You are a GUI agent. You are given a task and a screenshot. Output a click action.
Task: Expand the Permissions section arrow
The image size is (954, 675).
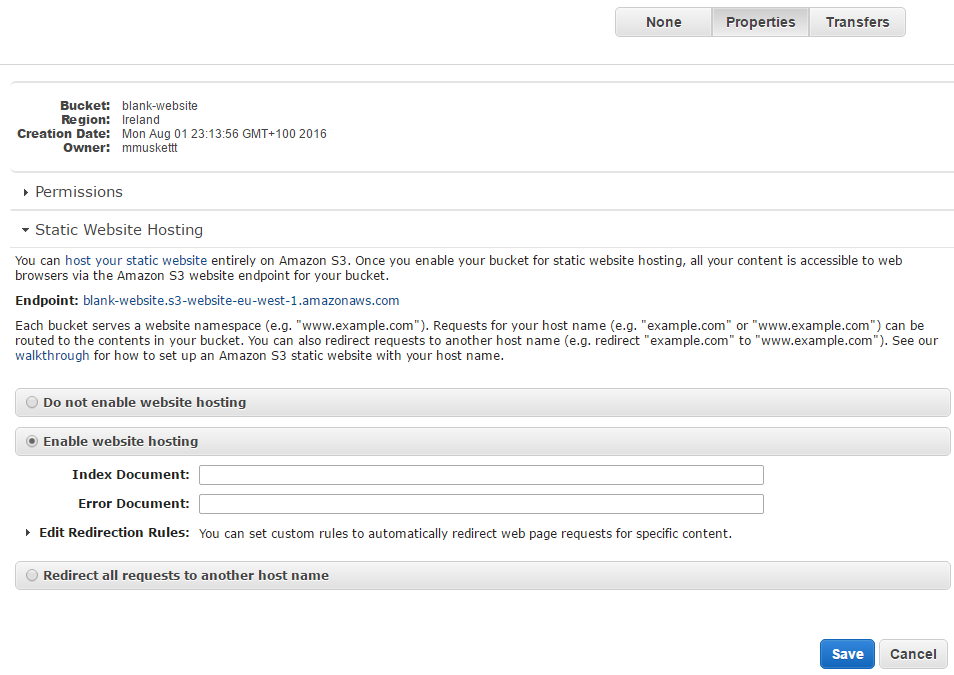[26, 192]
